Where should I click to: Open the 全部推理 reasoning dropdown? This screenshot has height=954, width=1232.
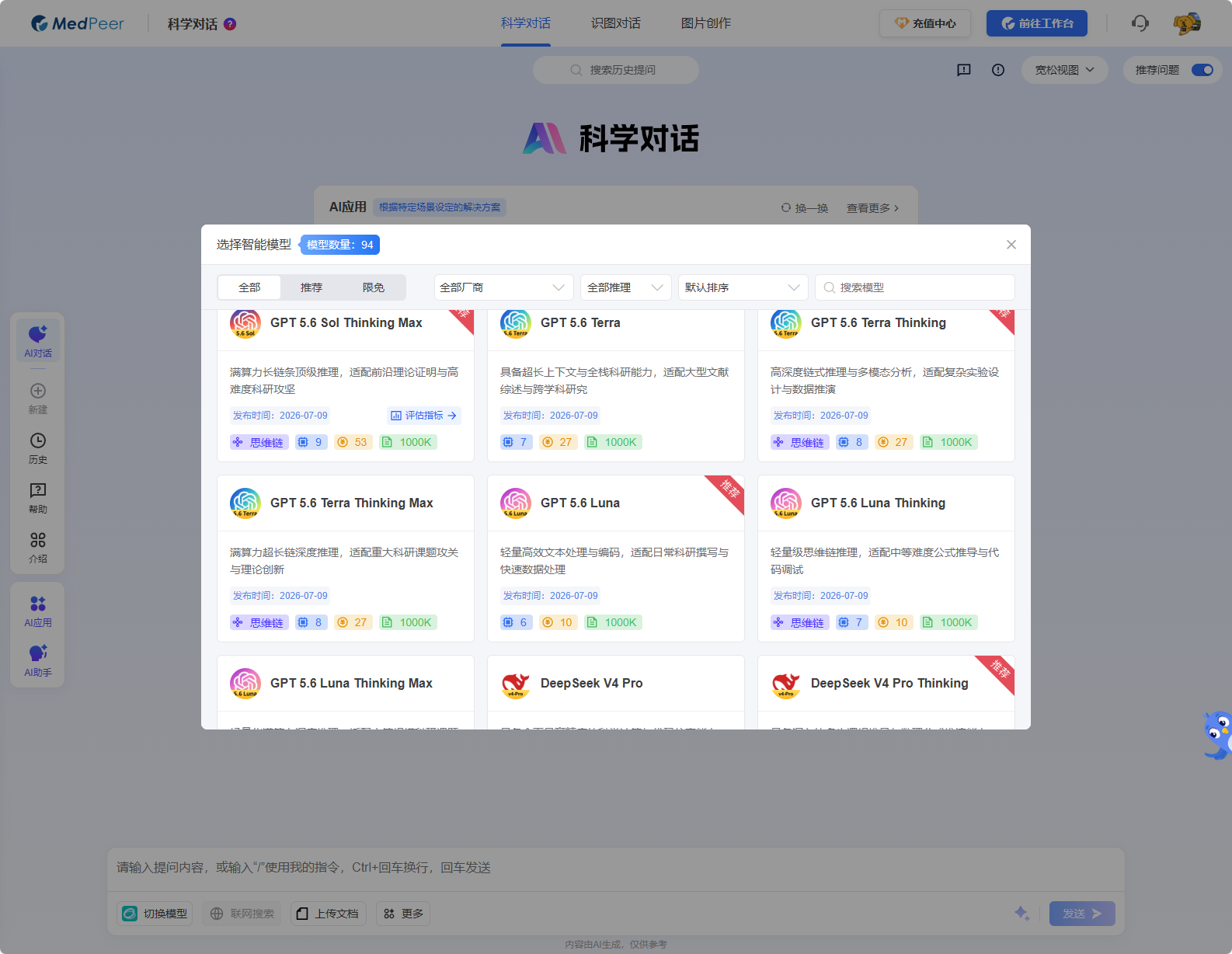click(626, 287)
